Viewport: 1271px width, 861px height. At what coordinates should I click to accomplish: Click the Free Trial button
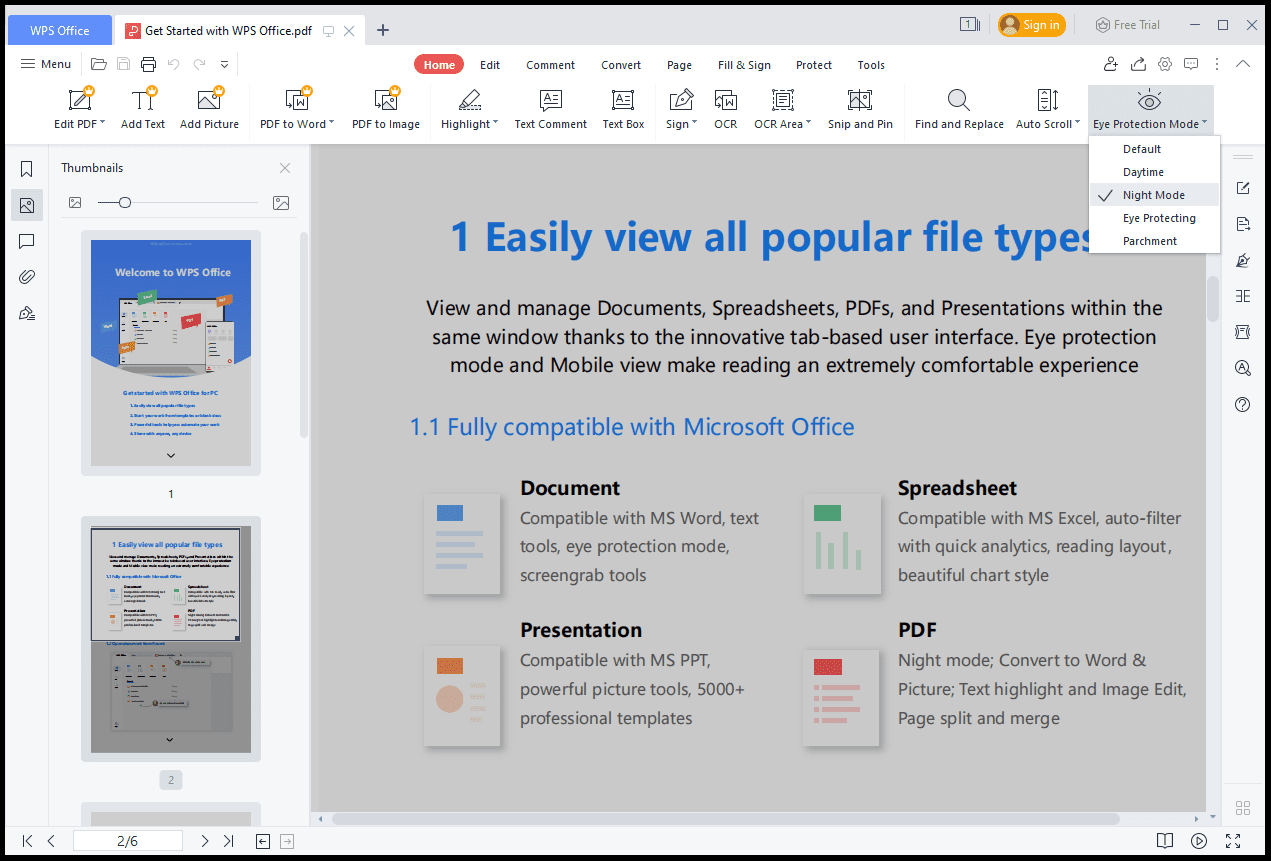coord(1127,25)
